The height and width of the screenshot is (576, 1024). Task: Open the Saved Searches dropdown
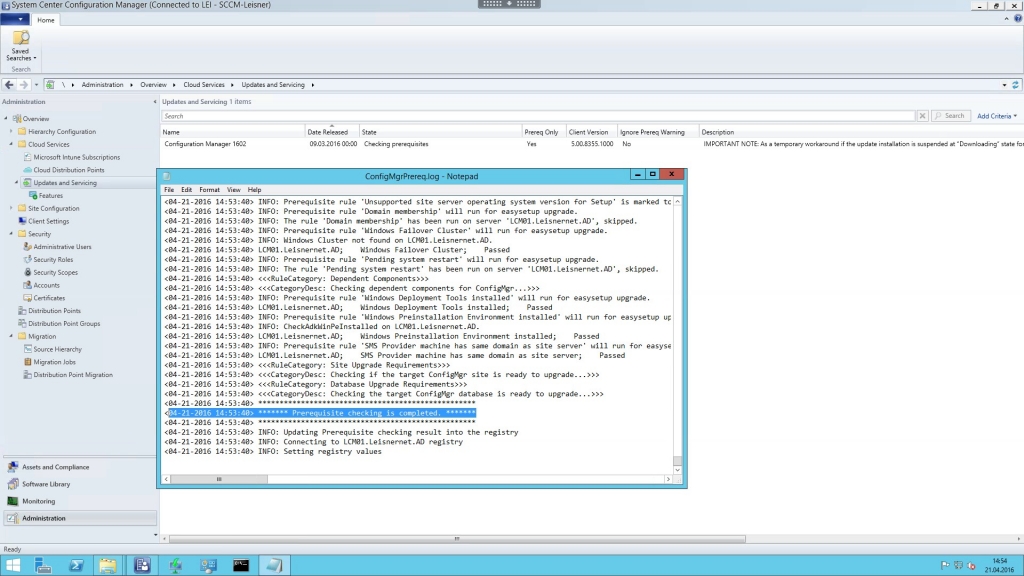pos(21,46)
